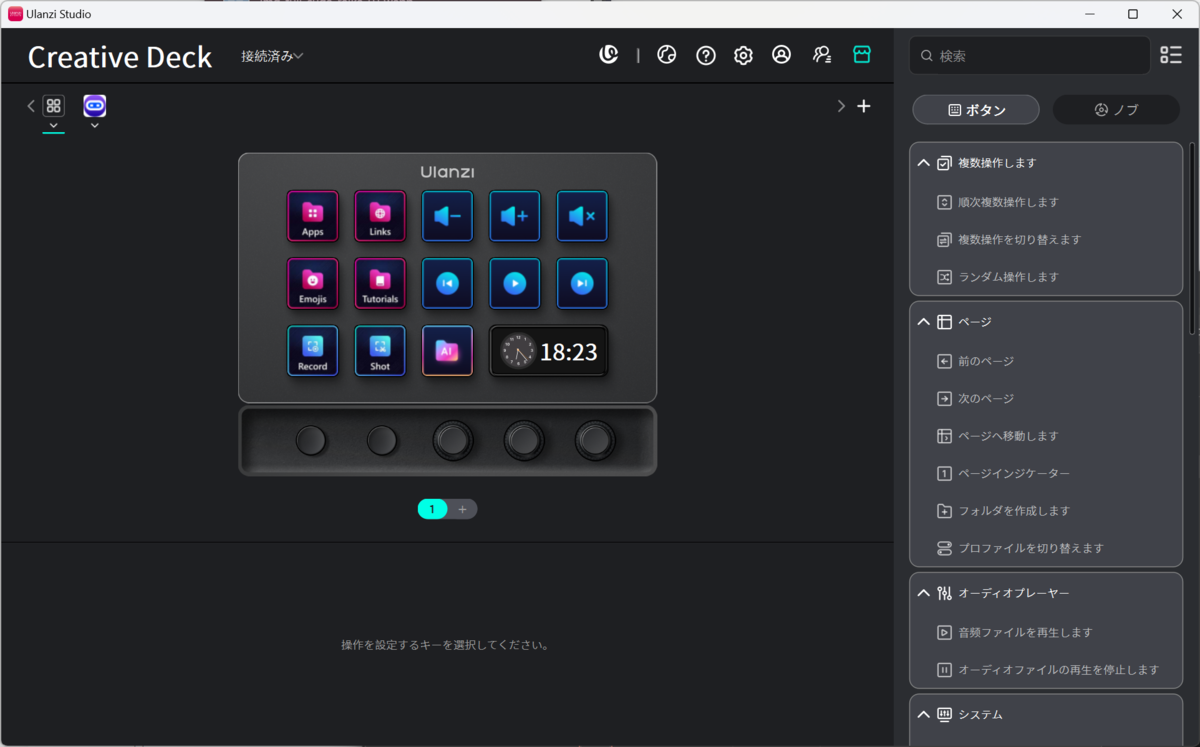
Task: Expand the chevron under robot profile
Action: click(95, 126)
